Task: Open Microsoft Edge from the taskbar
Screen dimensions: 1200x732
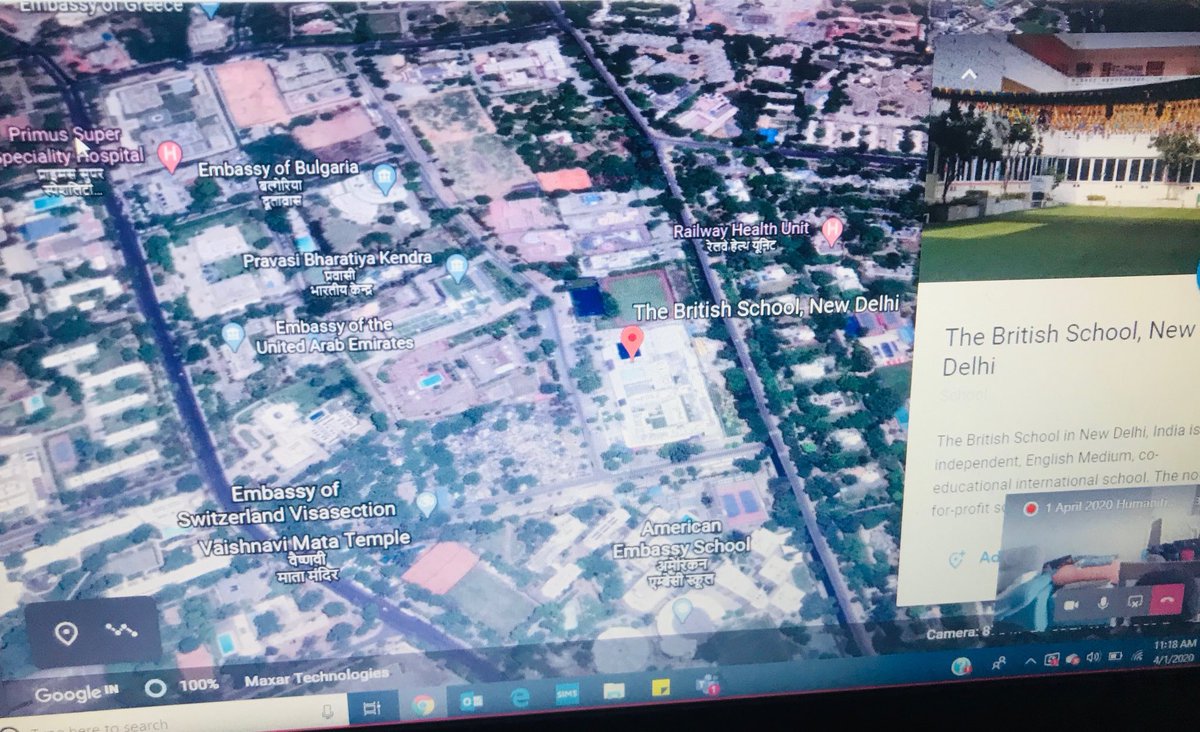Action: (519, 698)
